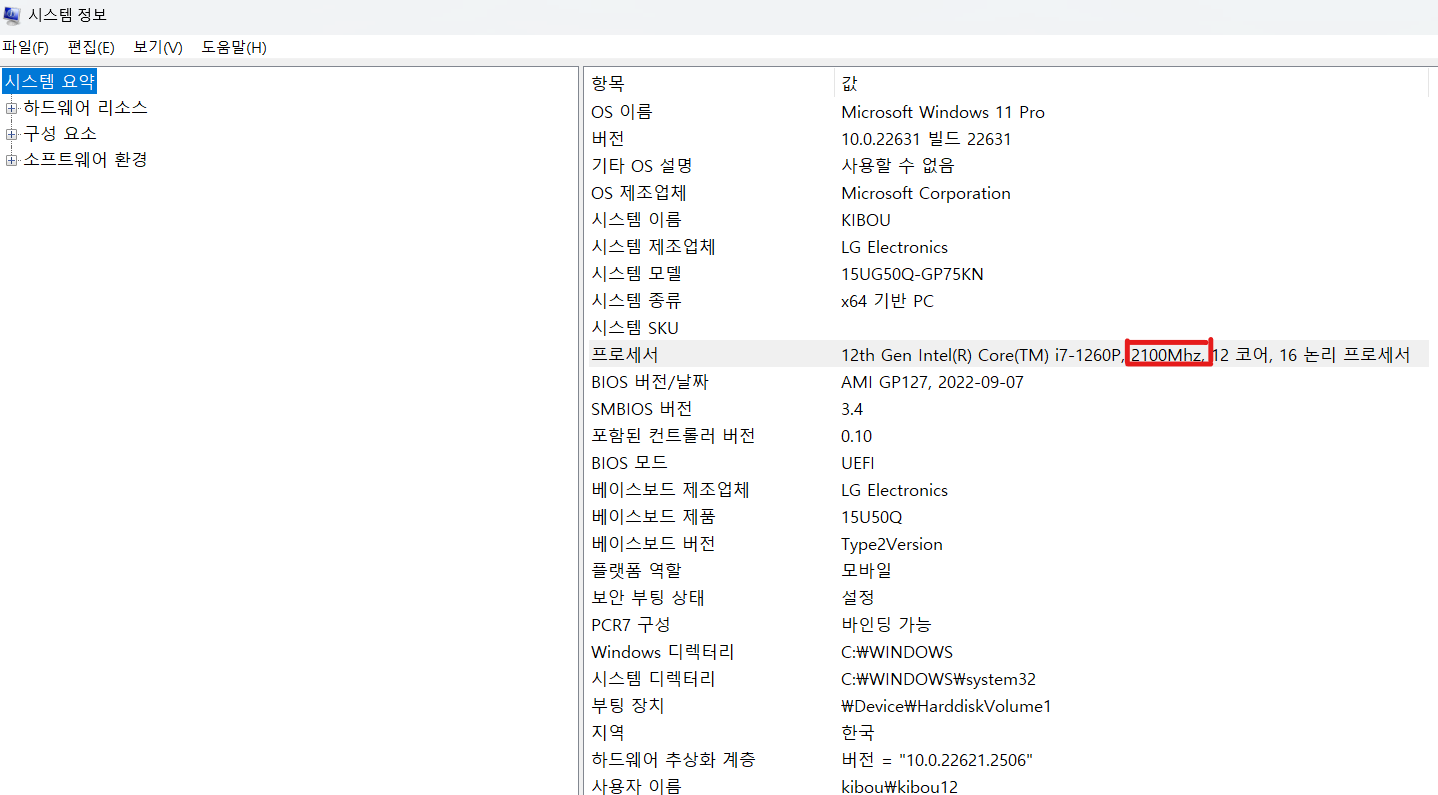
Task: Select the 베이스보드 제조업체 row label
Action: pos(670,490)
